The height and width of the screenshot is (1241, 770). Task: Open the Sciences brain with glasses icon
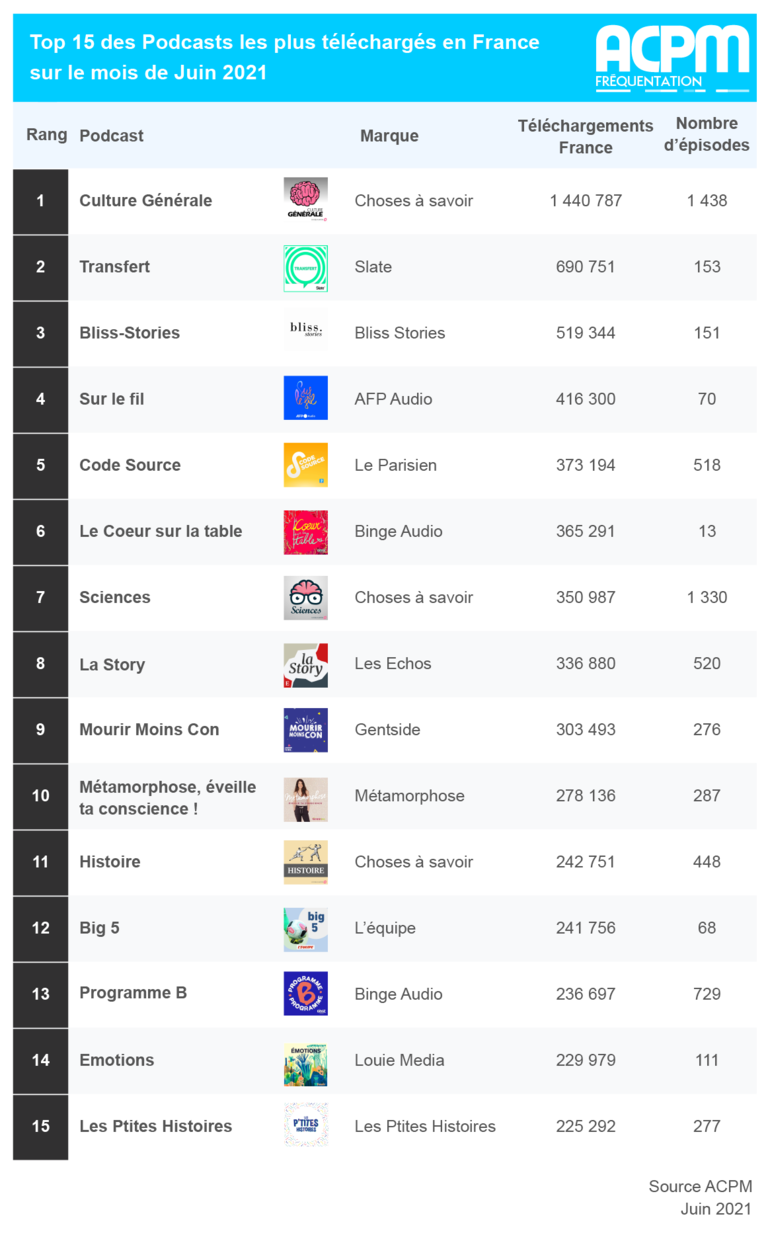coord(306,597)
